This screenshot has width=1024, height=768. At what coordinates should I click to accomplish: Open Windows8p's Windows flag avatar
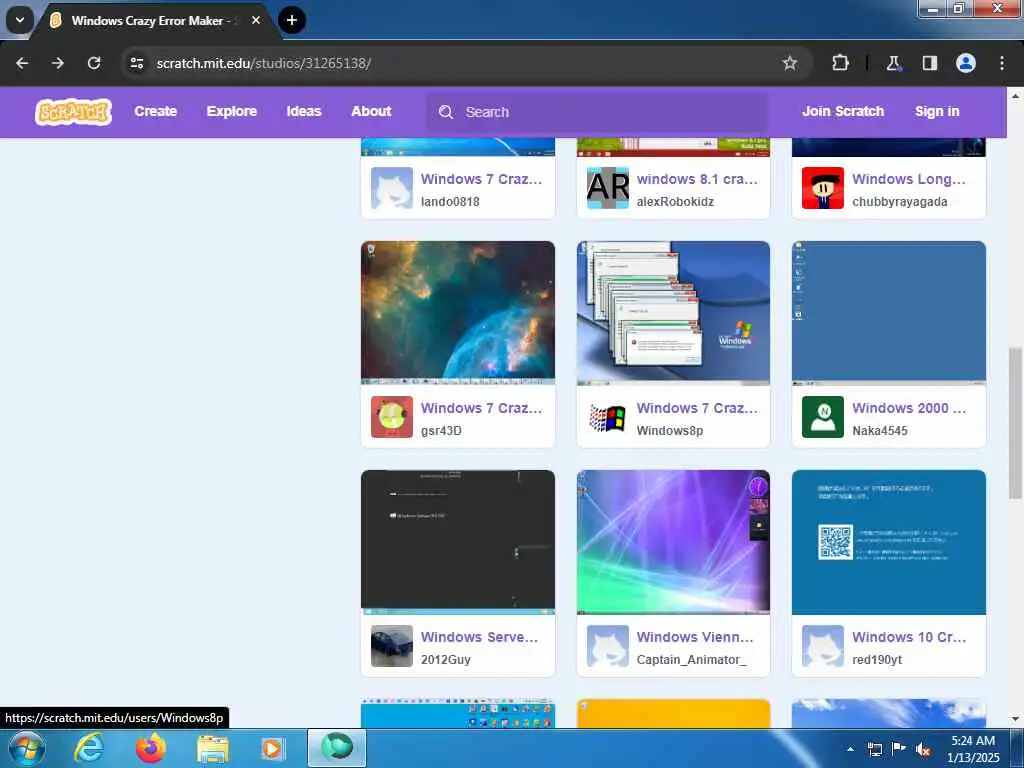point(607,417)
